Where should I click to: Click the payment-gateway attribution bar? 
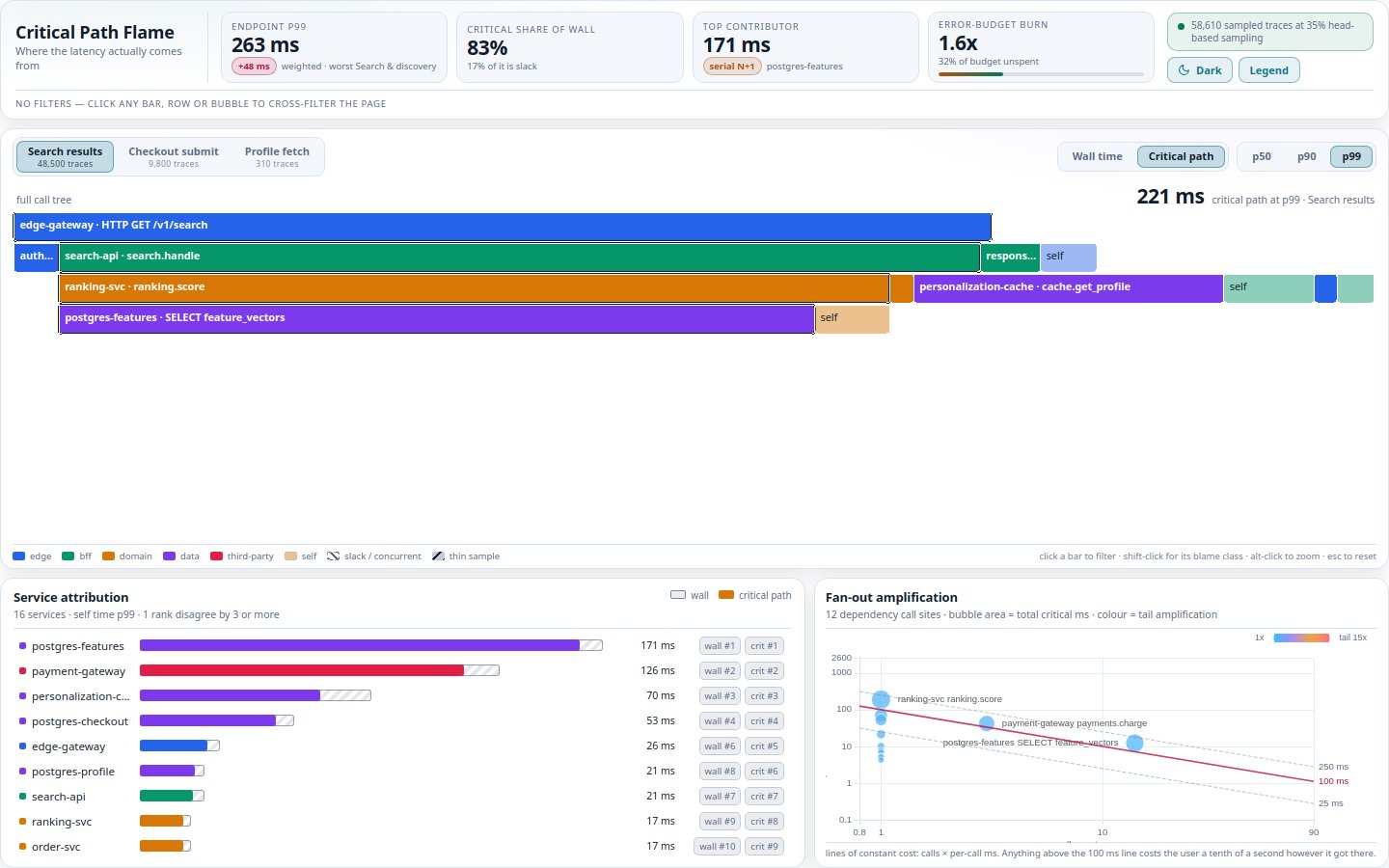319,670
